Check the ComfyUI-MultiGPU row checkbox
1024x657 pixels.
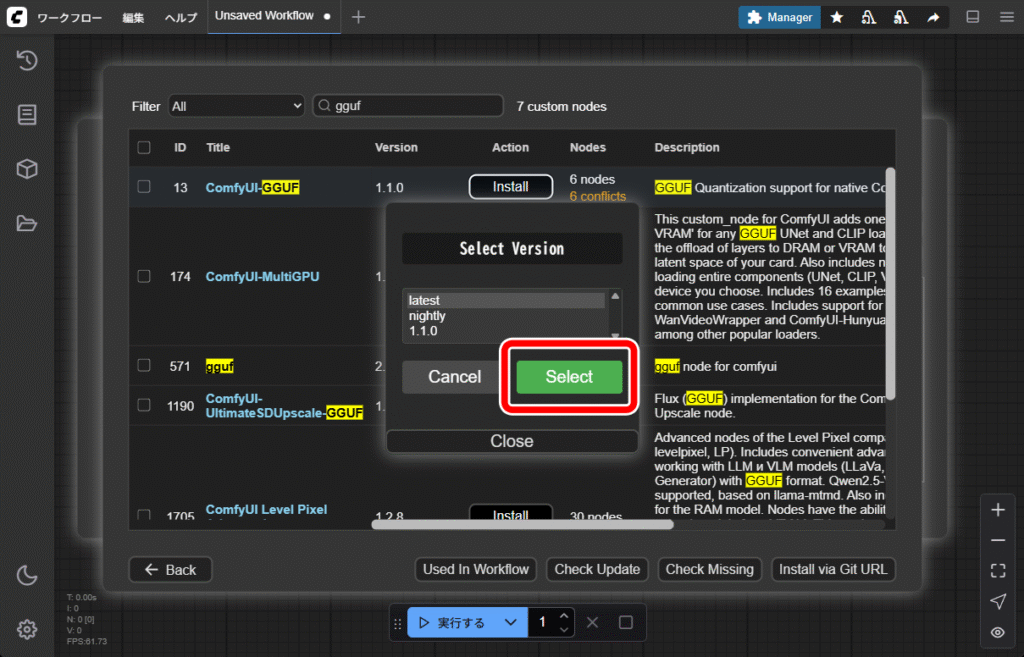coord(144,276)
